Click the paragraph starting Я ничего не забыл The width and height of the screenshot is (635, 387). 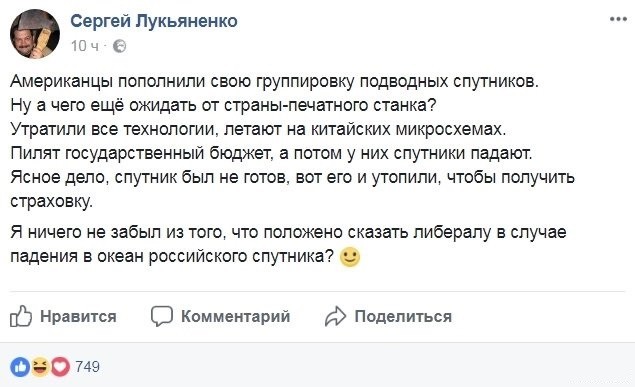point(288,245)
